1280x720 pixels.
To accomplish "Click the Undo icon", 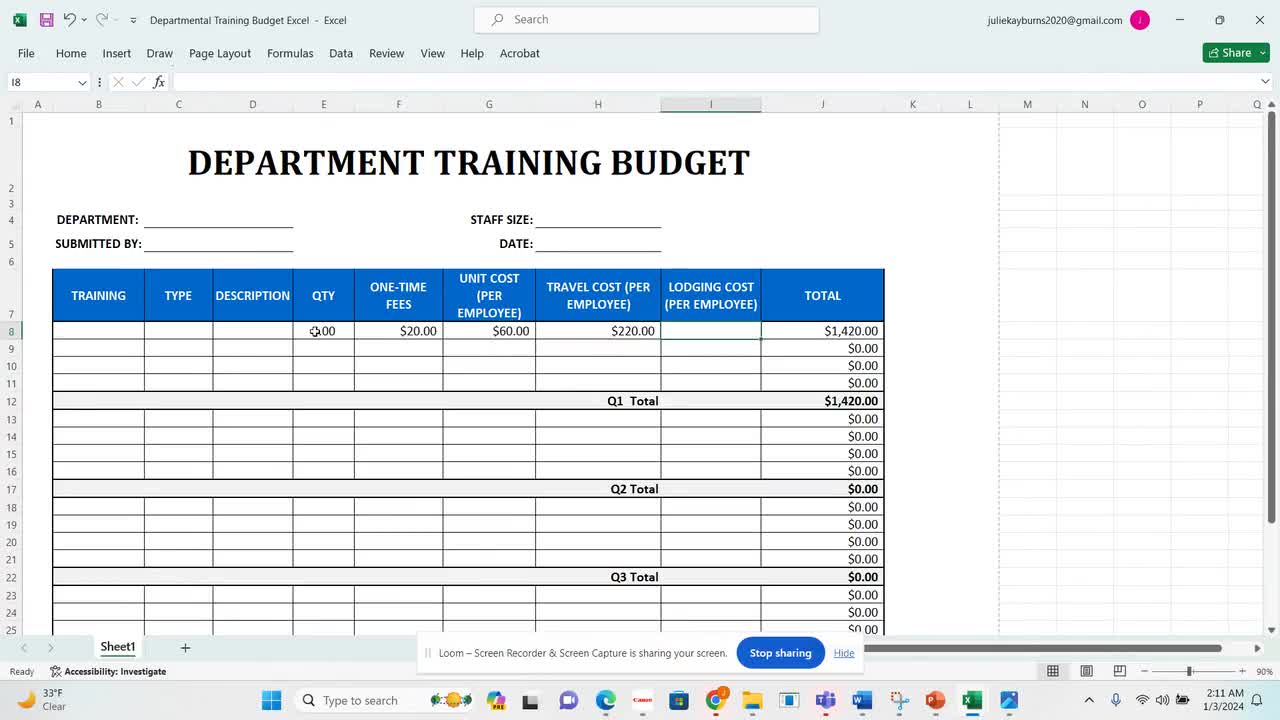I will (x=69, y=20).
